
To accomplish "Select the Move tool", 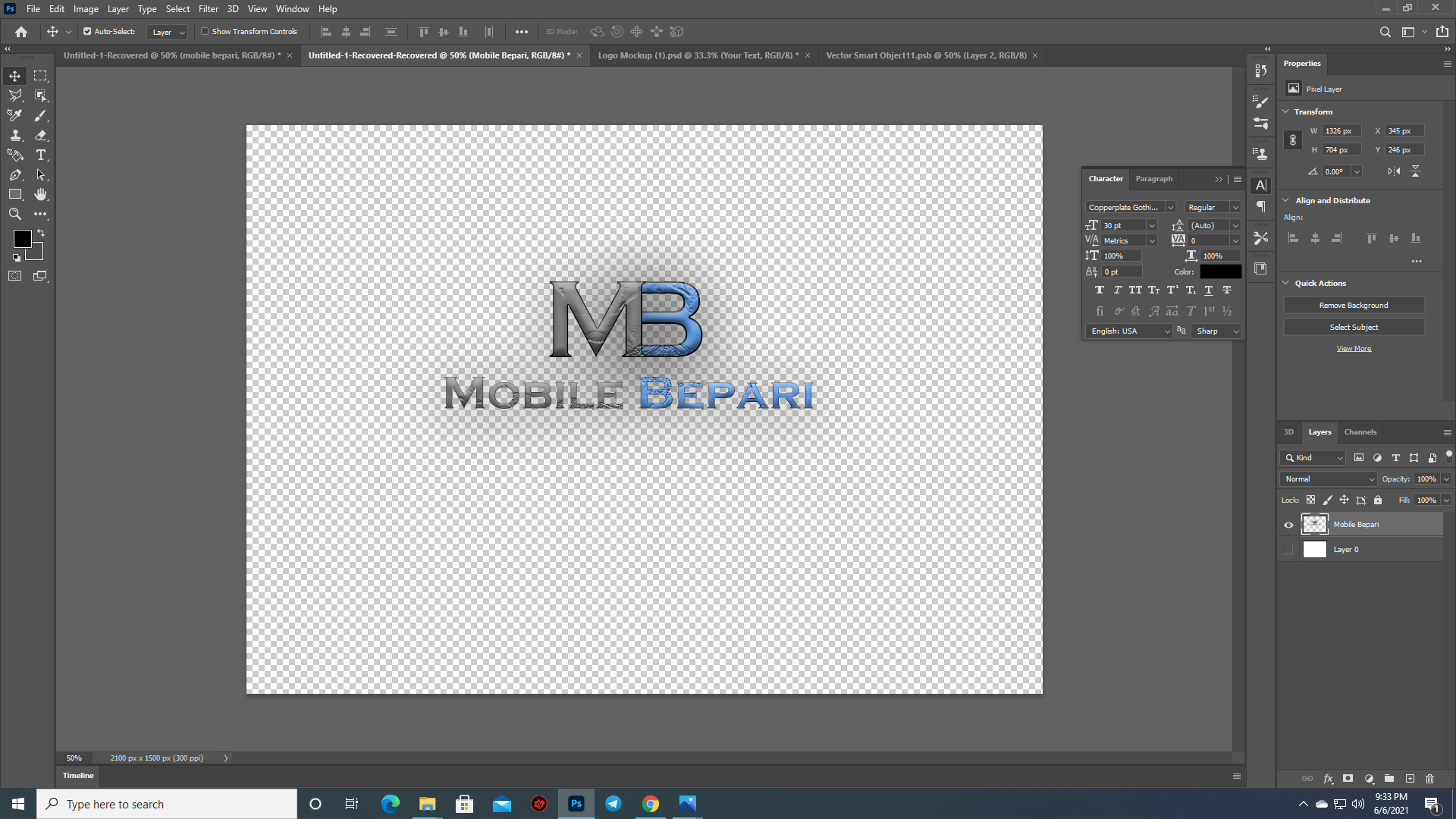I will click(14, 76).
